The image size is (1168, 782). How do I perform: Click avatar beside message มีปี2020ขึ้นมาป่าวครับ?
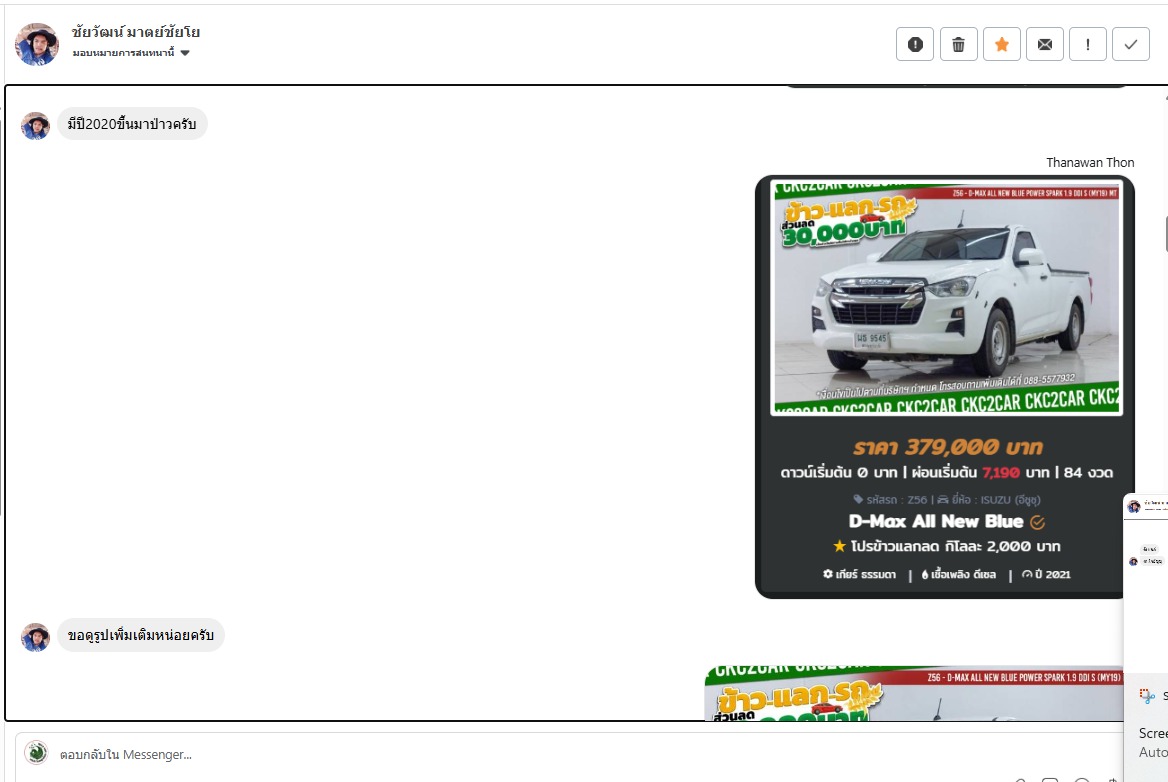click(x=35, y=126)
